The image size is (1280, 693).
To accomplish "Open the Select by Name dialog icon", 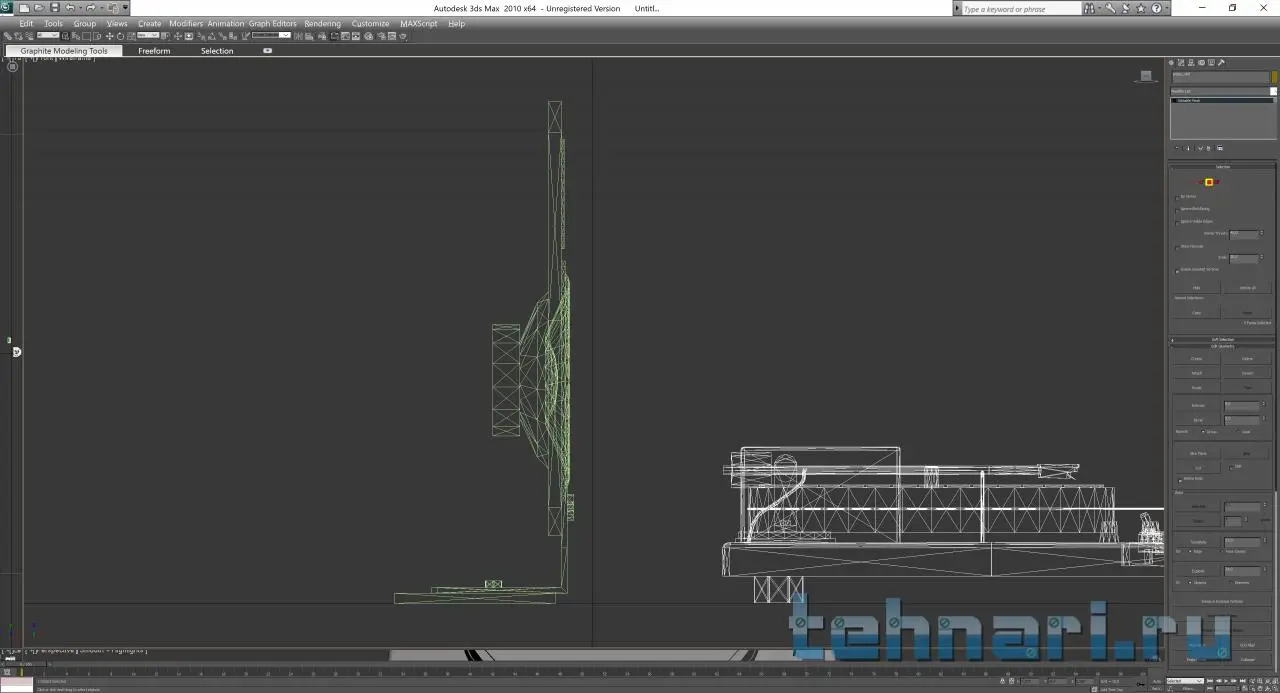I will [x=75, y=36].
